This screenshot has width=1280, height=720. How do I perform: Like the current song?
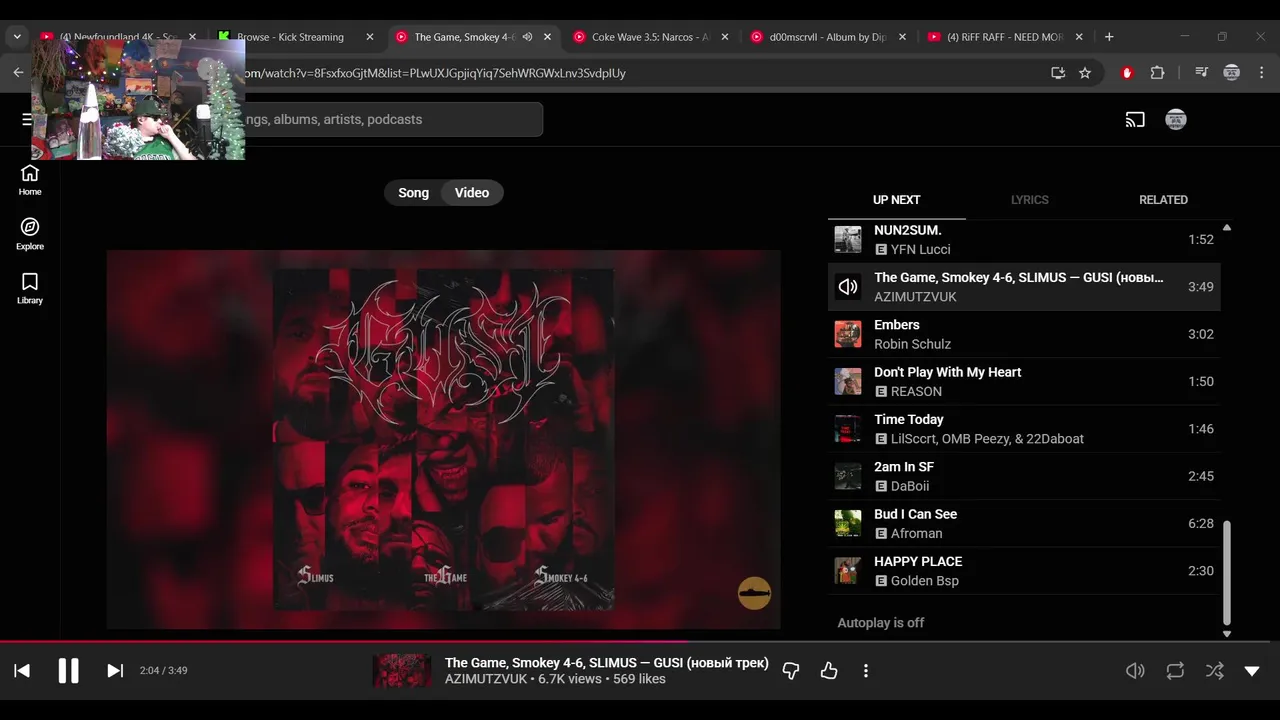829,671
